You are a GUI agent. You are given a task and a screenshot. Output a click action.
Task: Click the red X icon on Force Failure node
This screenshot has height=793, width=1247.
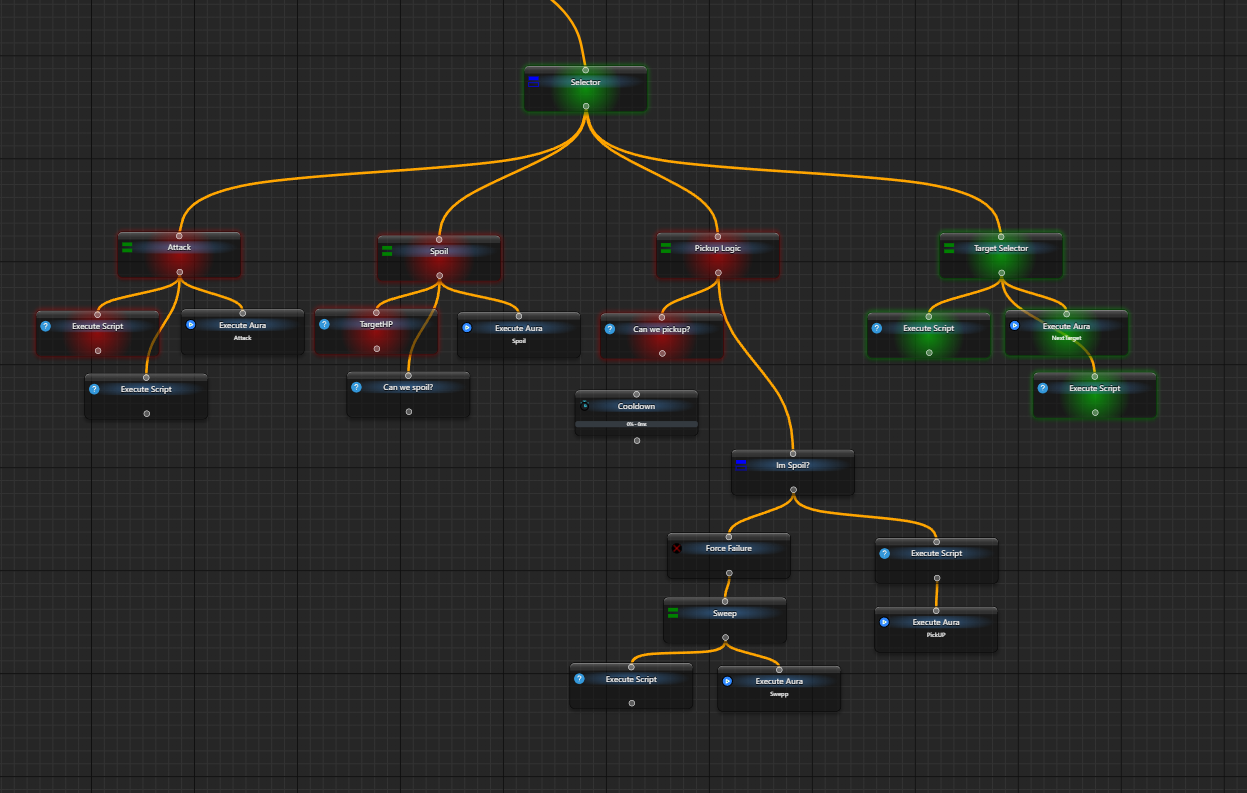coord(677,548)
